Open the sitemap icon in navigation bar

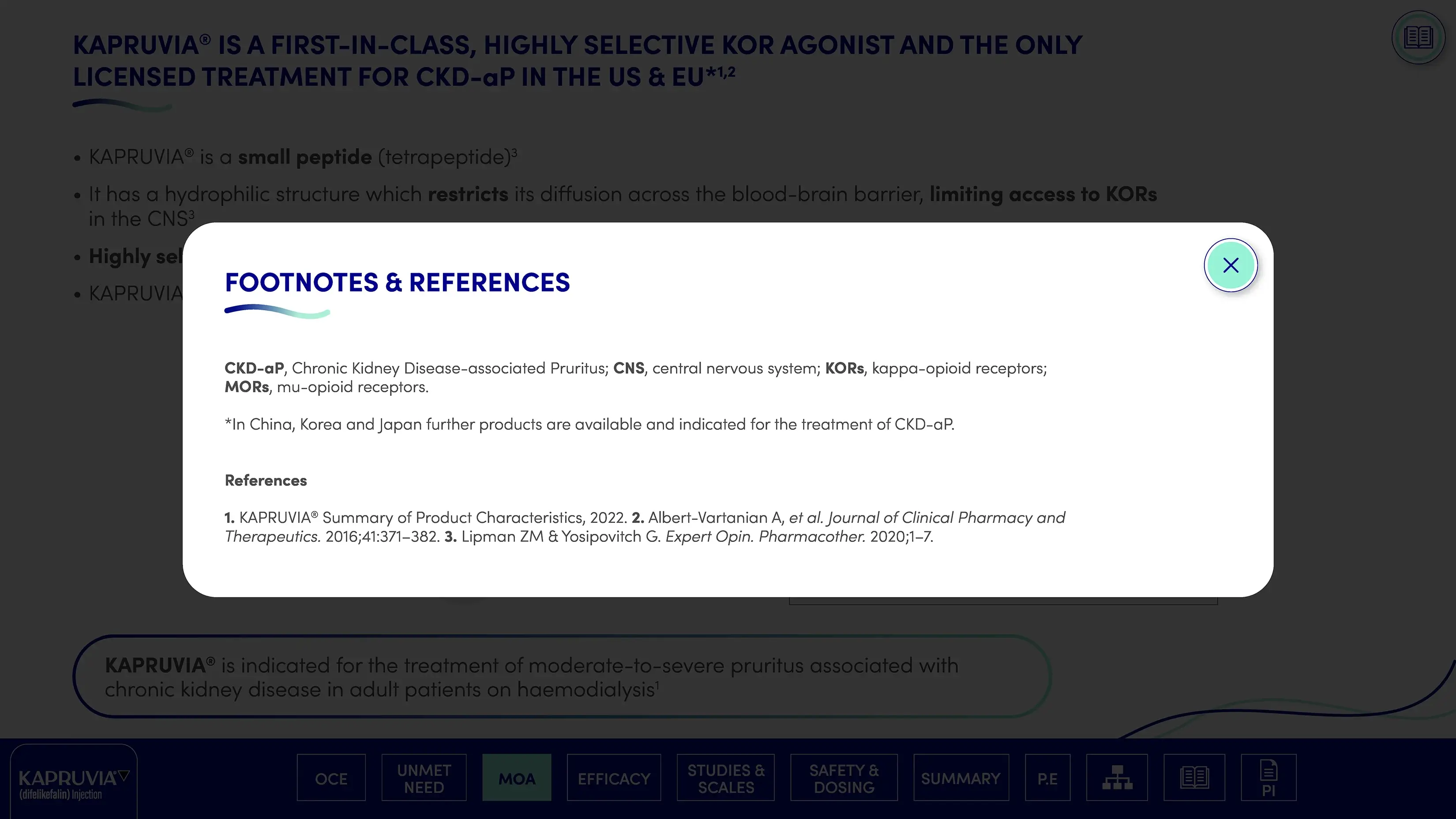point(1117,778)
